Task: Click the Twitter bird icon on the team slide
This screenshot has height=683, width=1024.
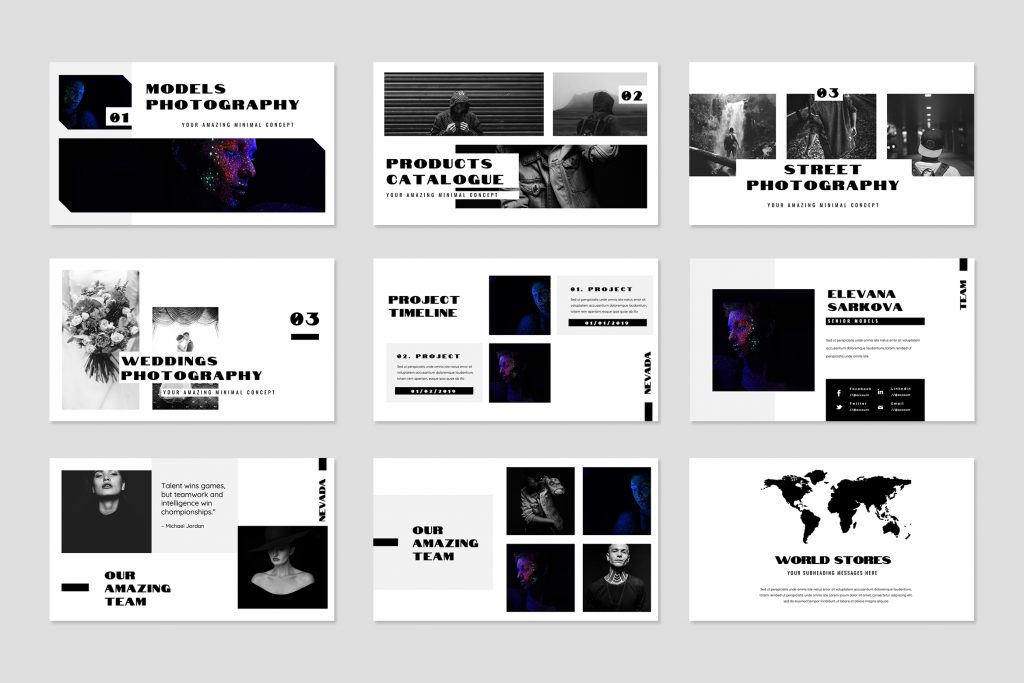Action: click(x=839, y=407)
